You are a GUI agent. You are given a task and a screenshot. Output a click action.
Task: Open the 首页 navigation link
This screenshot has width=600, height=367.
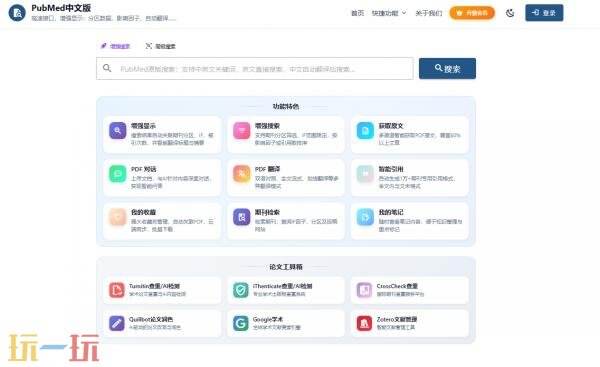(x=357, y=13)
